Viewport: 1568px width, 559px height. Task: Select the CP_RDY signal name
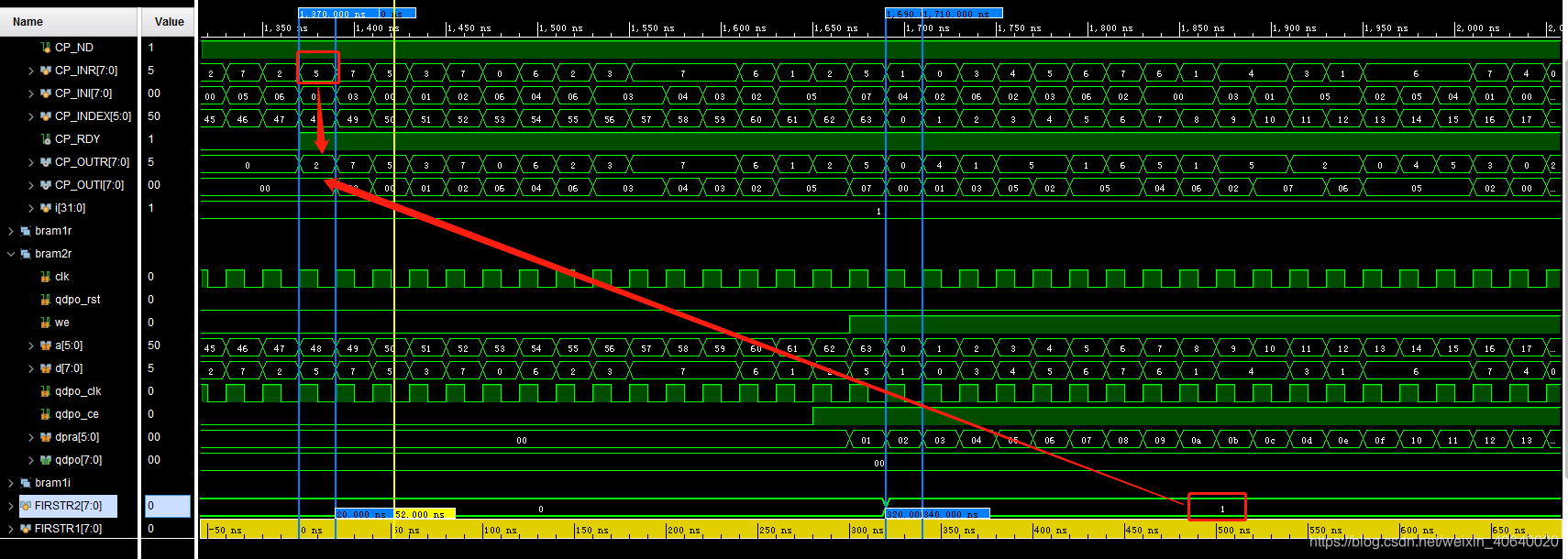coord(77,139)
